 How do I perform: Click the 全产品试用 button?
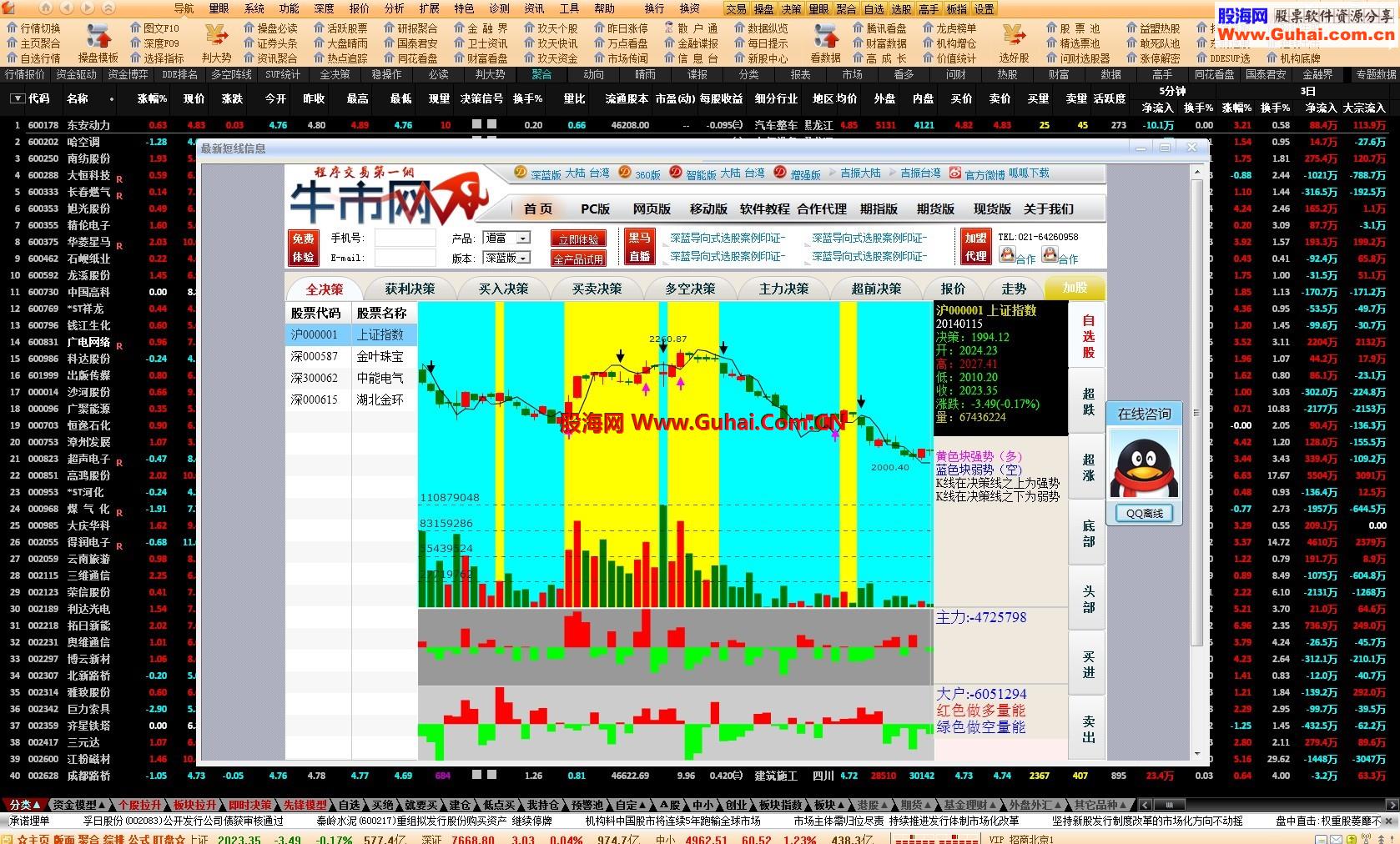coord(578,259)
